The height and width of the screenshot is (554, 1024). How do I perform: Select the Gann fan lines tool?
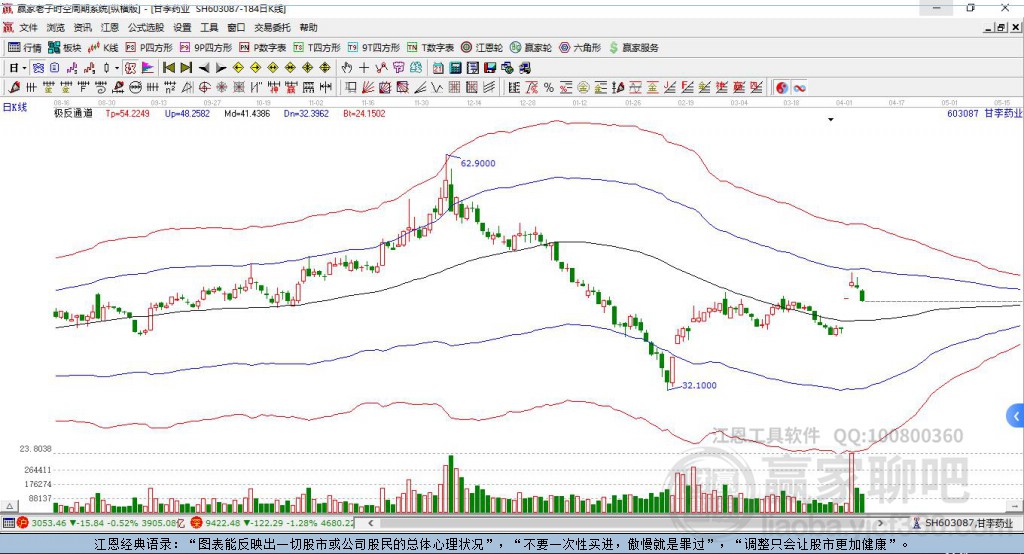tap(368, 87)
